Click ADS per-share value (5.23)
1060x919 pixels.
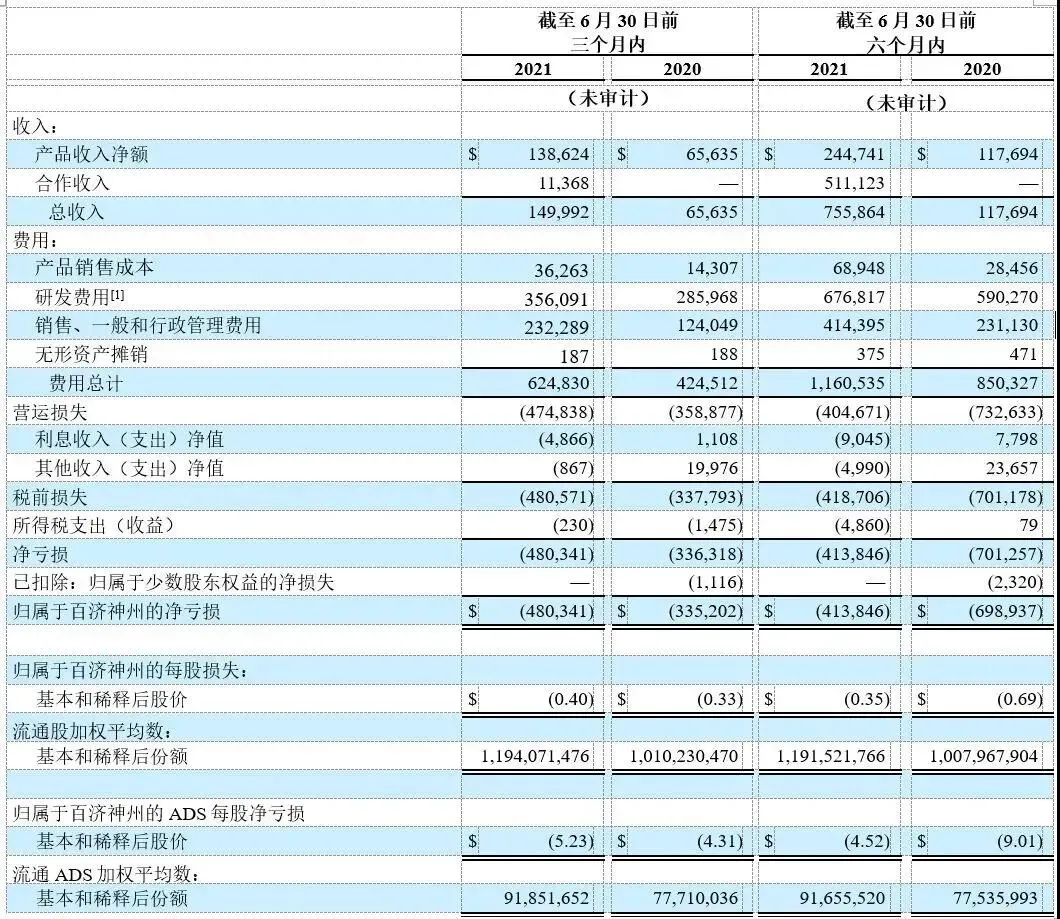pyautogui.click(x=571, y=842)
